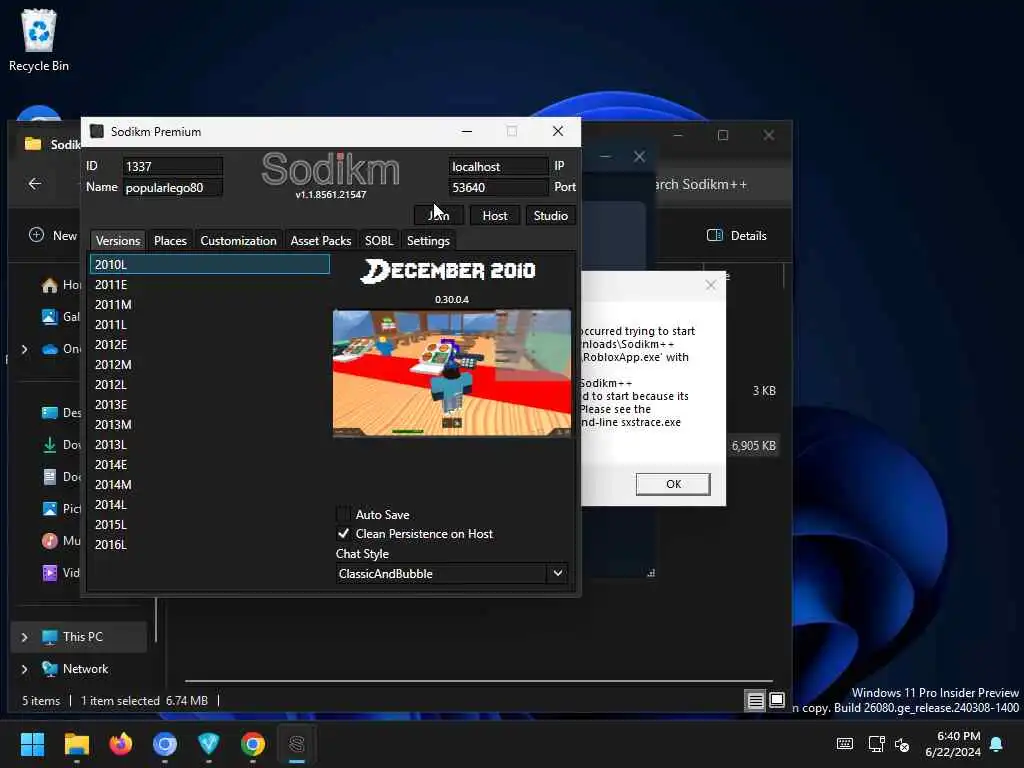Launch Chromium from the taskbar
This screenshot has height=768, width=1024.
pos(165,744)
